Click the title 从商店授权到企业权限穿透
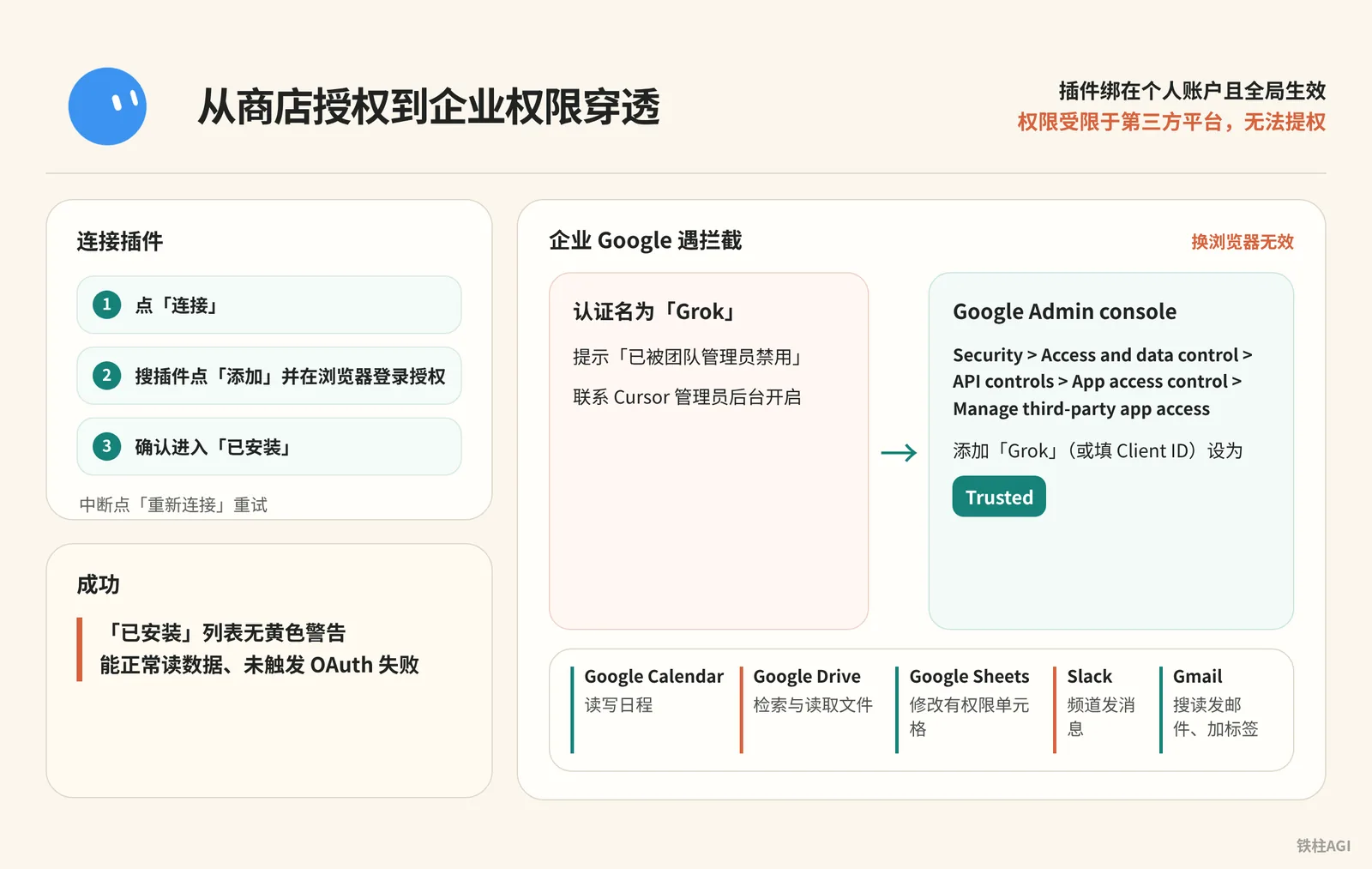Image resolution: width=1372 pixels, height=869 pixels. click(429, 107)
